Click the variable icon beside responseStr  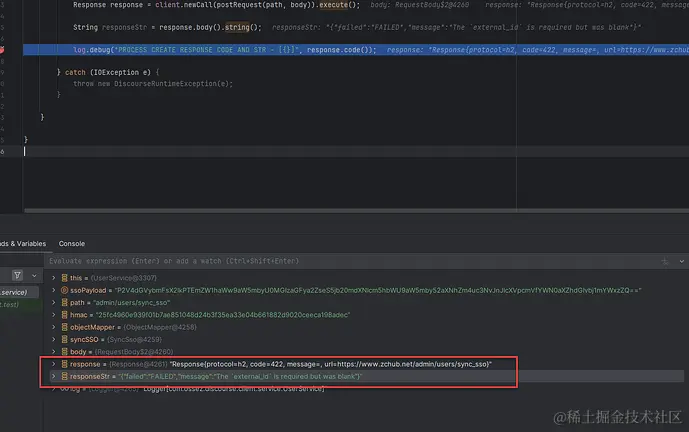(64, 376)
